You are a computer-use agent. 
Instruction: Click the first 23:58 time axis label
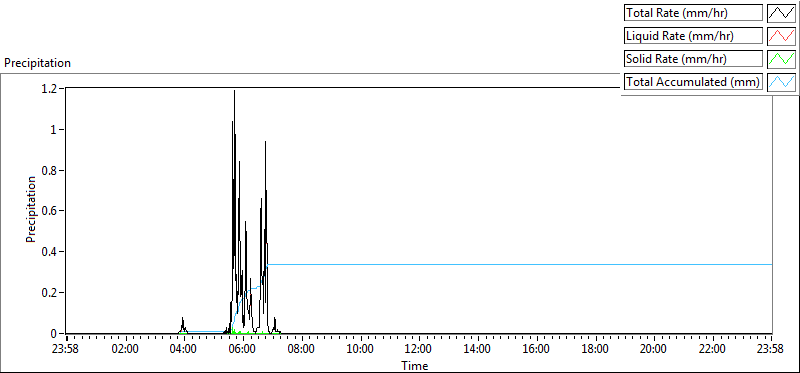pos(66,350)
